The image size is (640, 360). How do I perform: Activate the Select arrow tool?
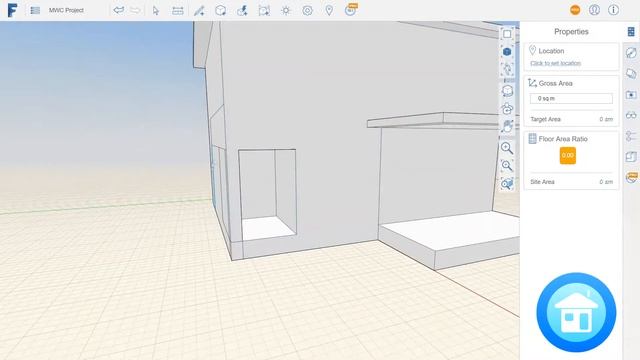tap(156, 11)
